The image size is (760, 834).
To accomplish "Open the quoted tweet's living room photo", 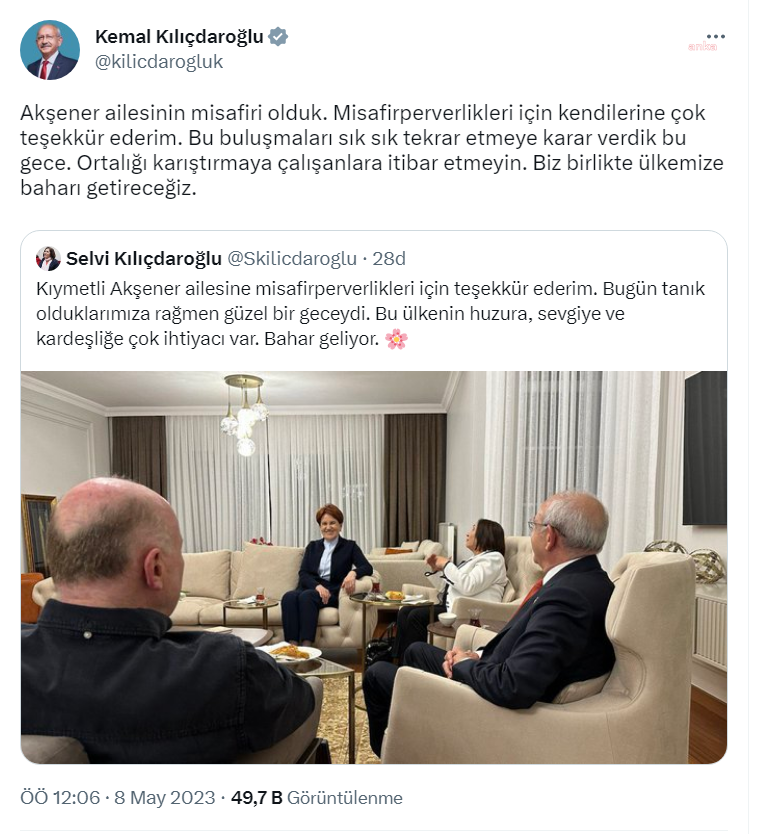I will pyautogui.click(x=374, y=567).
